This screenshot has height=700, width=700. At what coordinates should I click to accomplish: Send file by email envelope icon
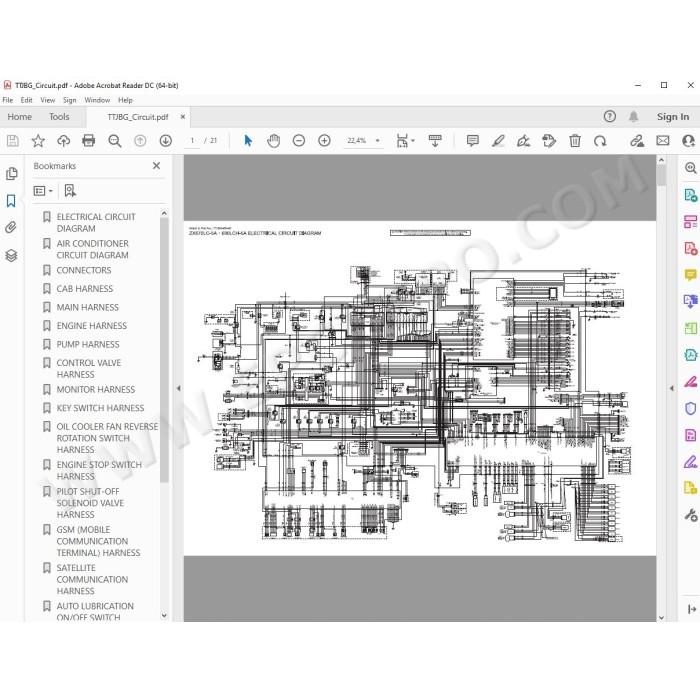tap(663, 141)
